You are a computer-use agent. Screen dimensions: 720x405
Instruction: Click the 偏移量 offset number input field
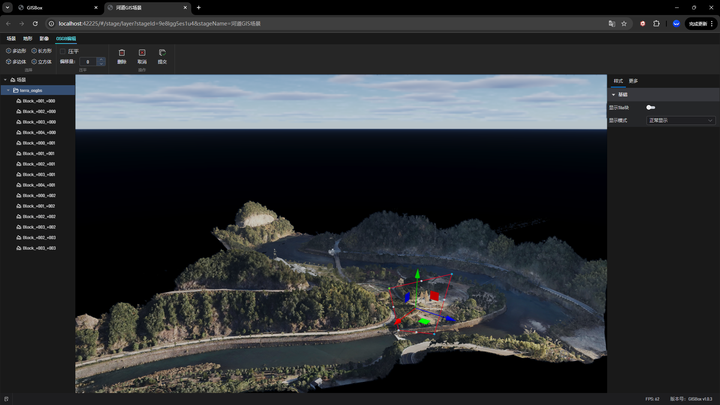click(88, 62)
